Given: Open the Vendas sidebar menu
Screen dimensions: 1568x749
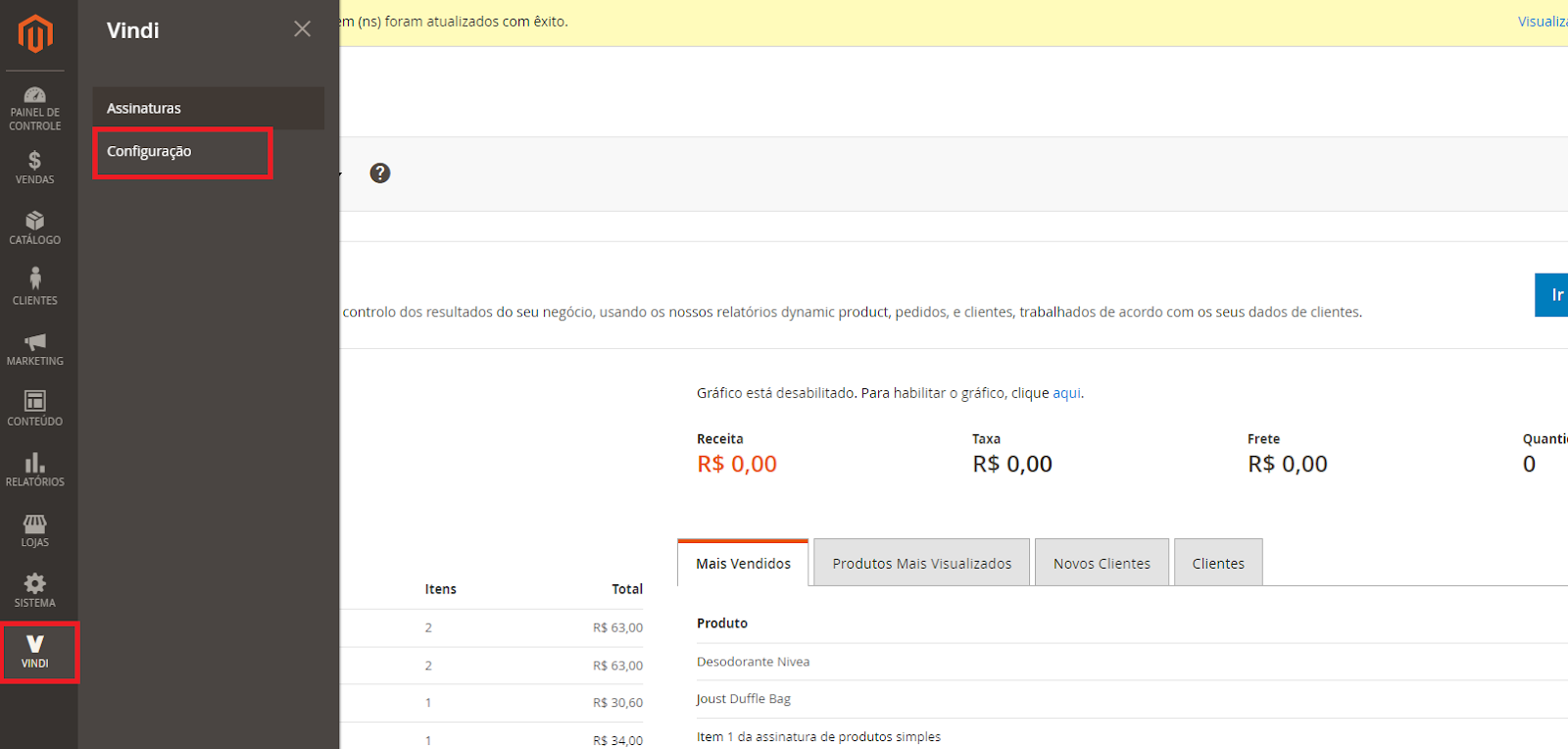Looking at the screenshot, I should point(35,168).
